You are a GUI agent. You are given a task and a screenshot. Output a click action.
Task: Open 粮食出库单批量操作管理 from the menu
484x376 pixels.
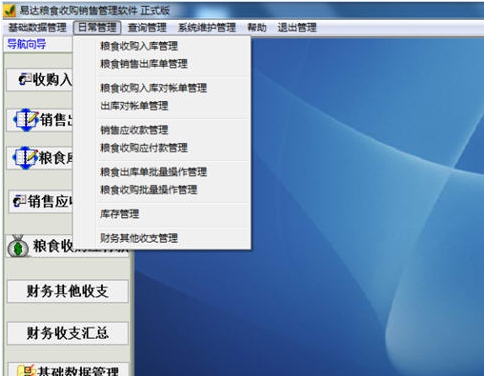point(154,172)
